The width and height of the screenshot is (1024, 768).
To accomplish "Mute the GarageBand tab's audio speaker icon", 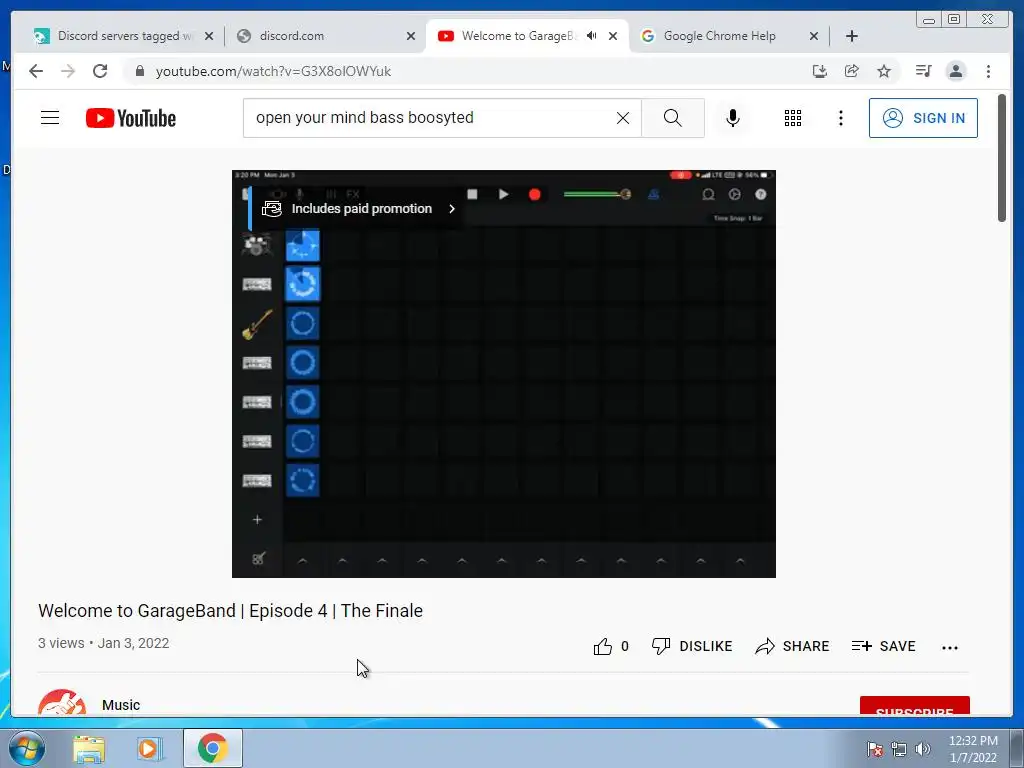I will (x=592, y=36).
